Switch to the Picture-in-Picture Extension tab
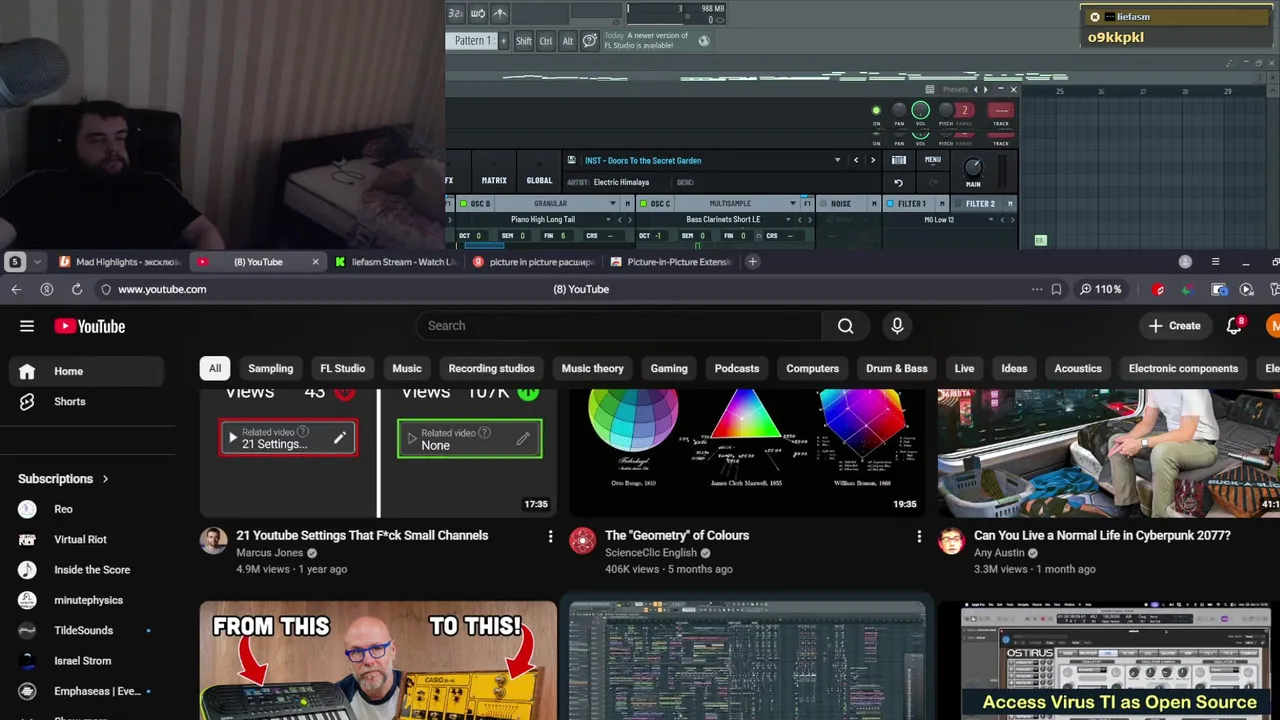The width and height of the screenshot is (1280, 720). [x=672, y=262]
